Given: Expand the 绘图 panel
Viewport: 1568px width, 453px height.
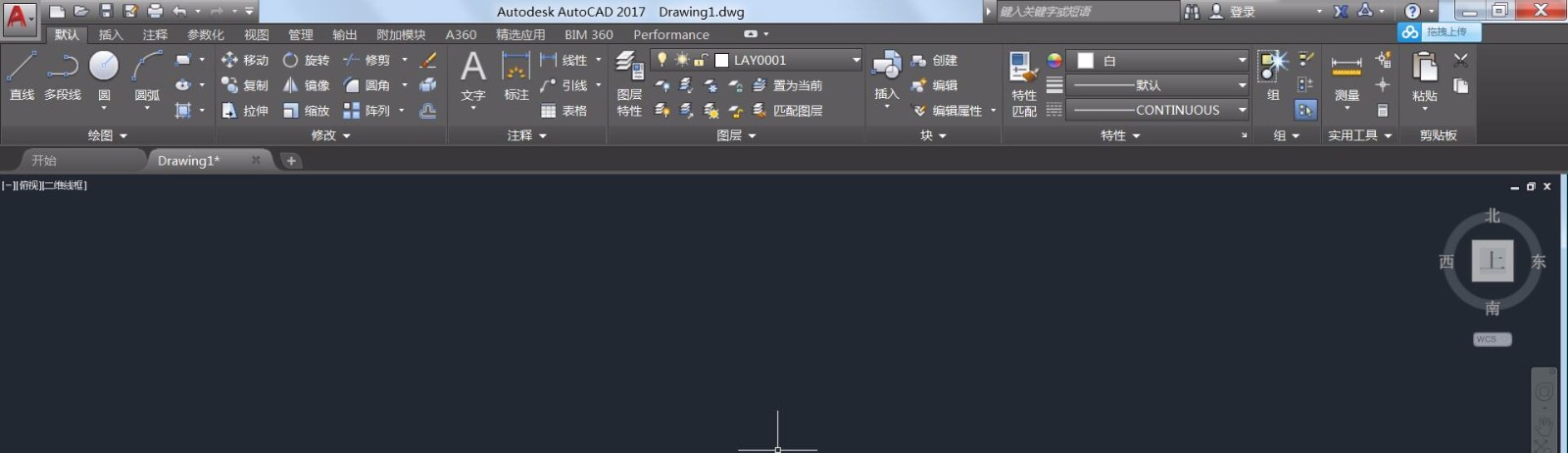Looking at the screenshot, I should click(x=108, y=135).
